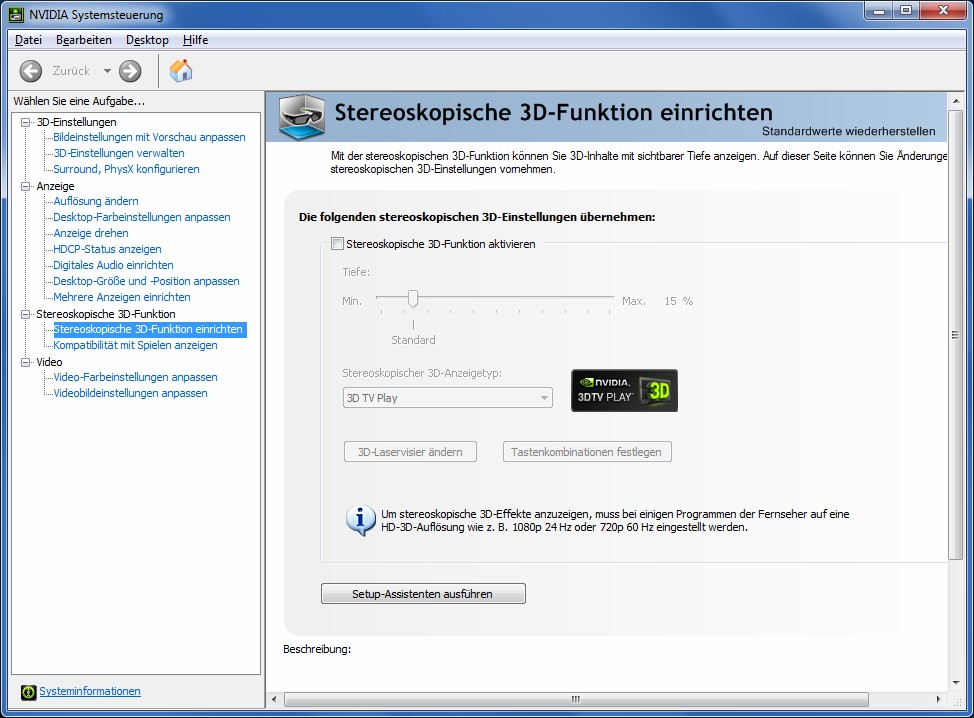Image resolution: width=974 pixels, height=718 pixels.
Task: Click the scroll up arrow
Action: tap(955, 101)
